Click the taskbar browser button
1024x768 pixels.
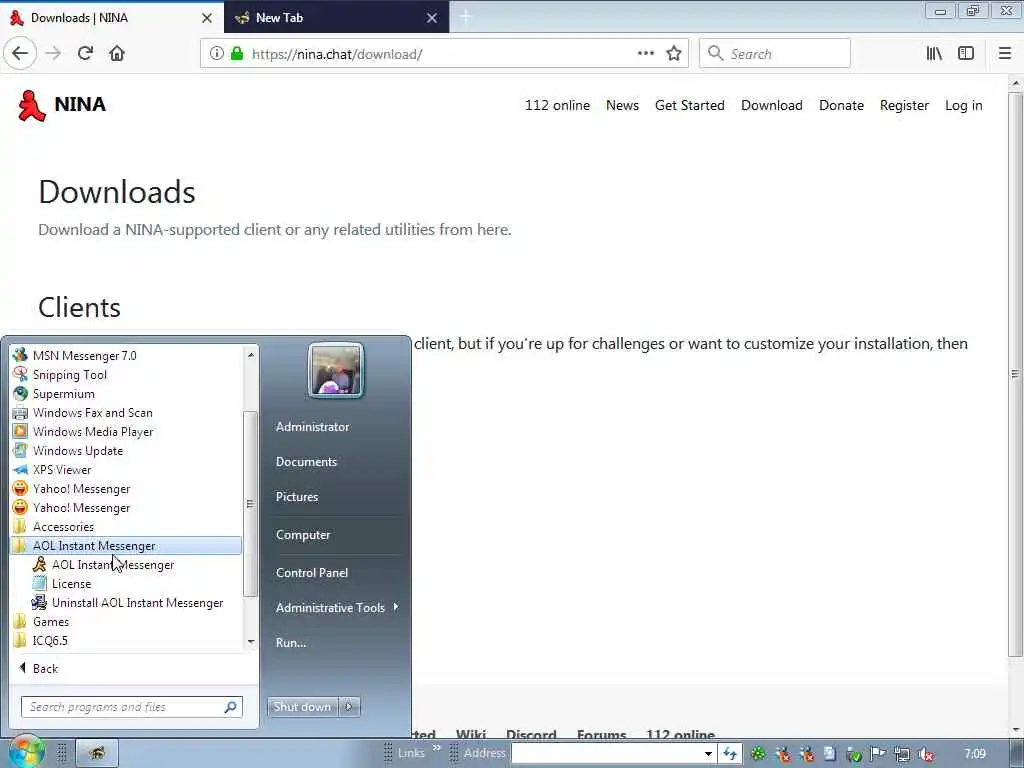coord(97,753)
